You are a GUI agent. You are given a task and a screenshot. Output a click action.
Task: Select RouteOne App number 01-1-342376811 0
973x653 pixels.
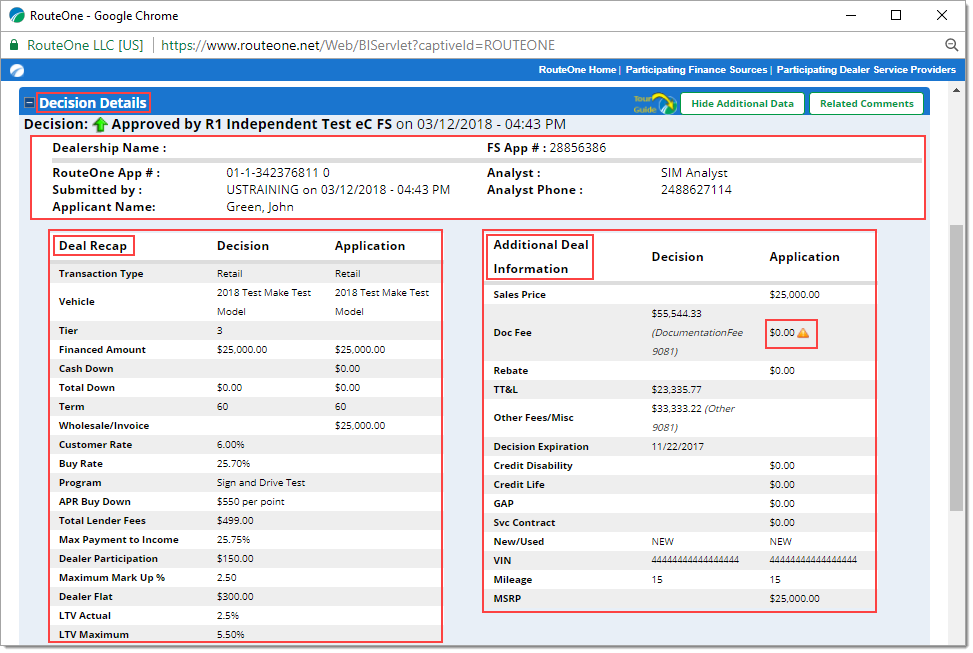coord(278,173)
